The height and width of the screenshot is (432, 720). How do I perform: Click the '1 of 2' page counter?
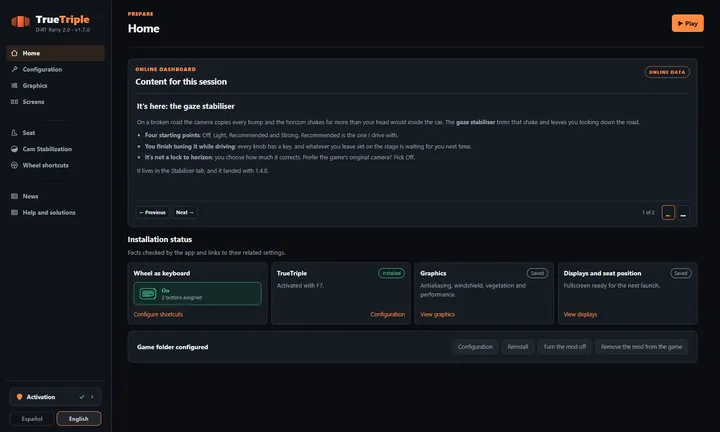tap(648, 213)
